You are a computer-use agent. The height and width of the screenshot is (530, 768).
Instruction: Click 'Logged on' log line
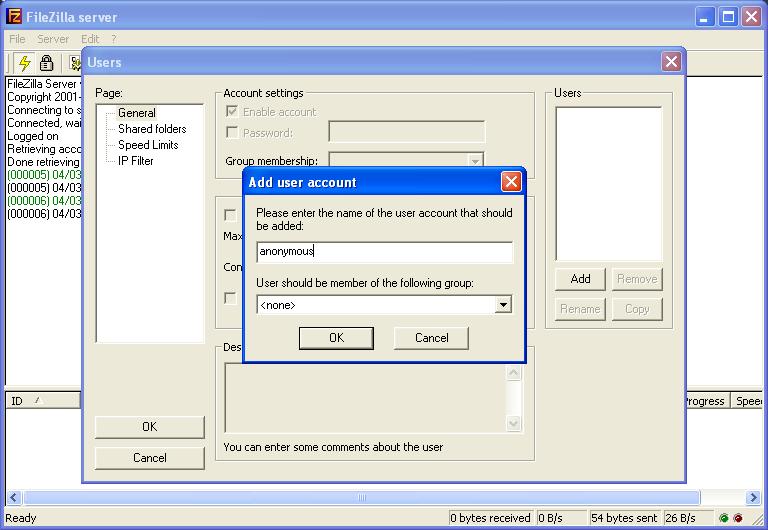[33, 136]
